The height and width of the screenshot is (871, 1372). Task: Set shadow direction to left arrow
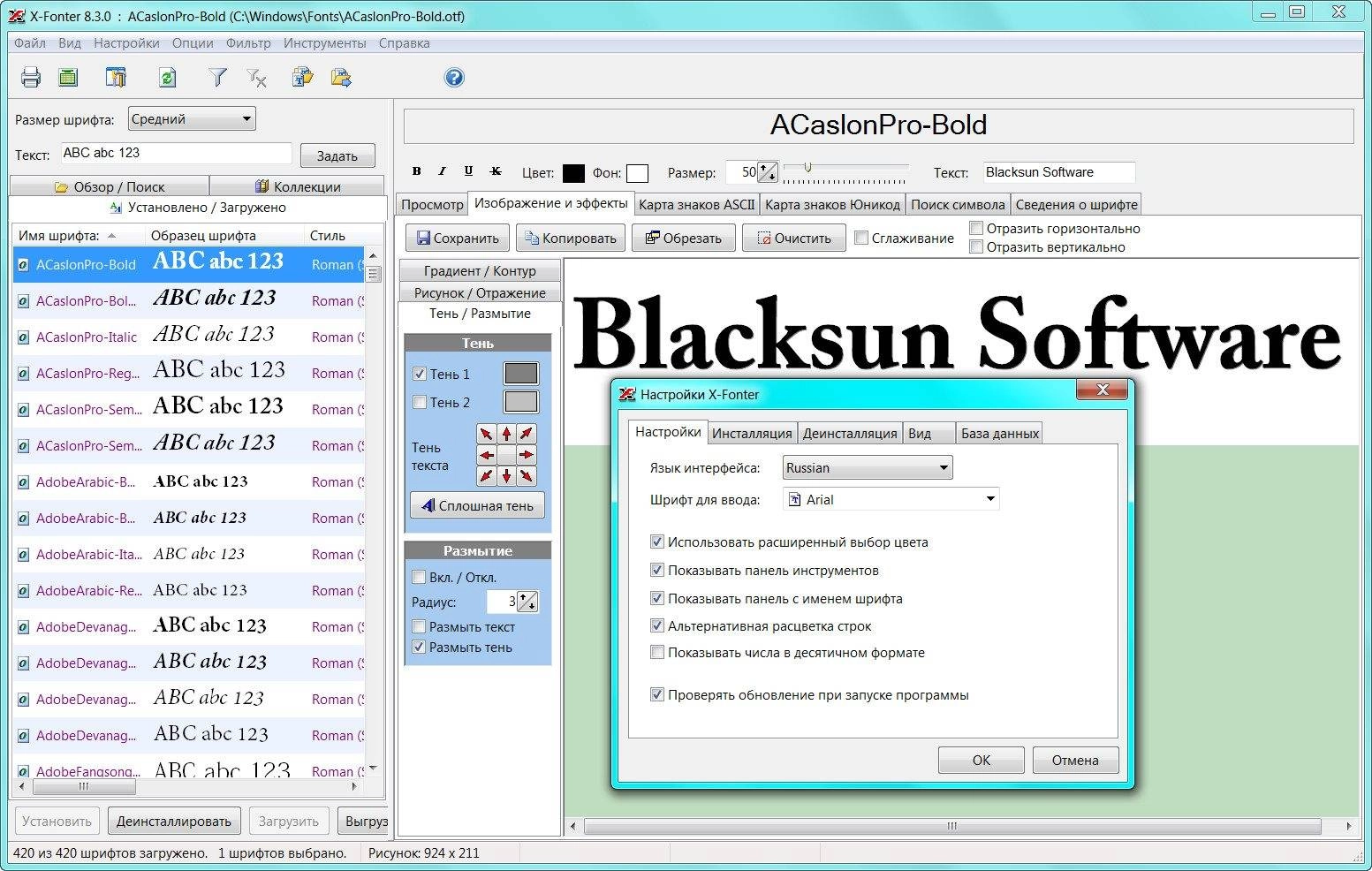pyautogui.click(x=487, y=455)
